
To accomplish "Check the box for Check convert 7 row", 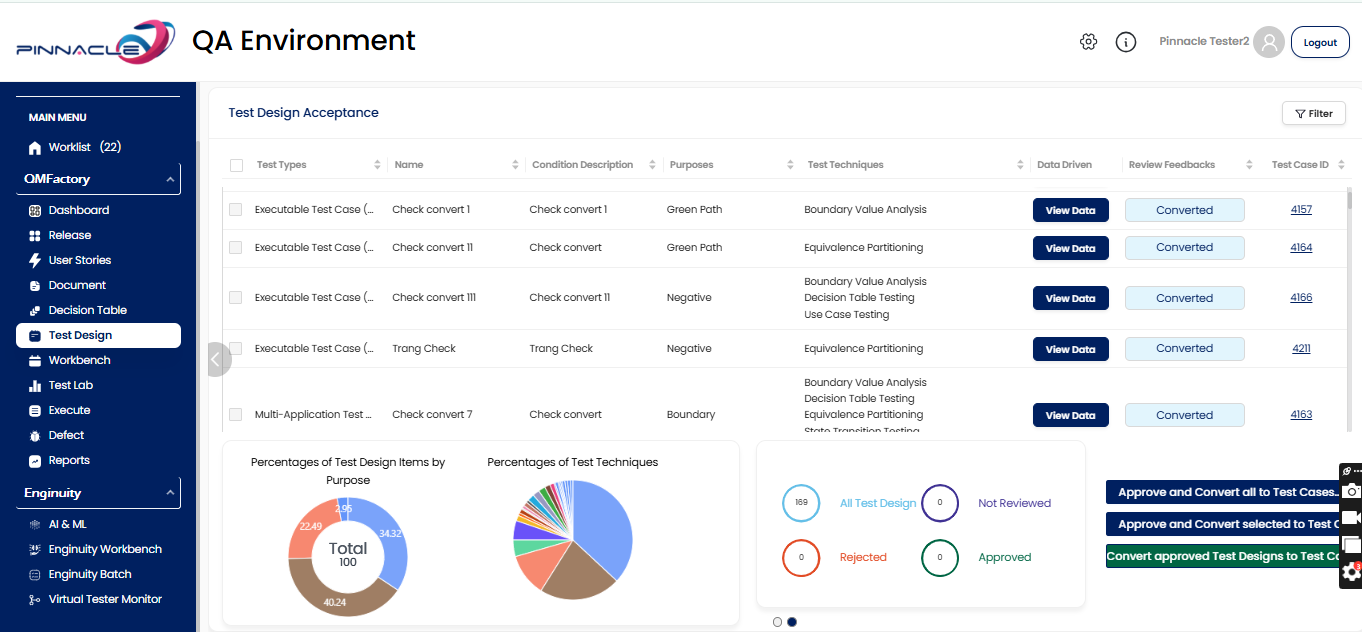I will [235, 414].
